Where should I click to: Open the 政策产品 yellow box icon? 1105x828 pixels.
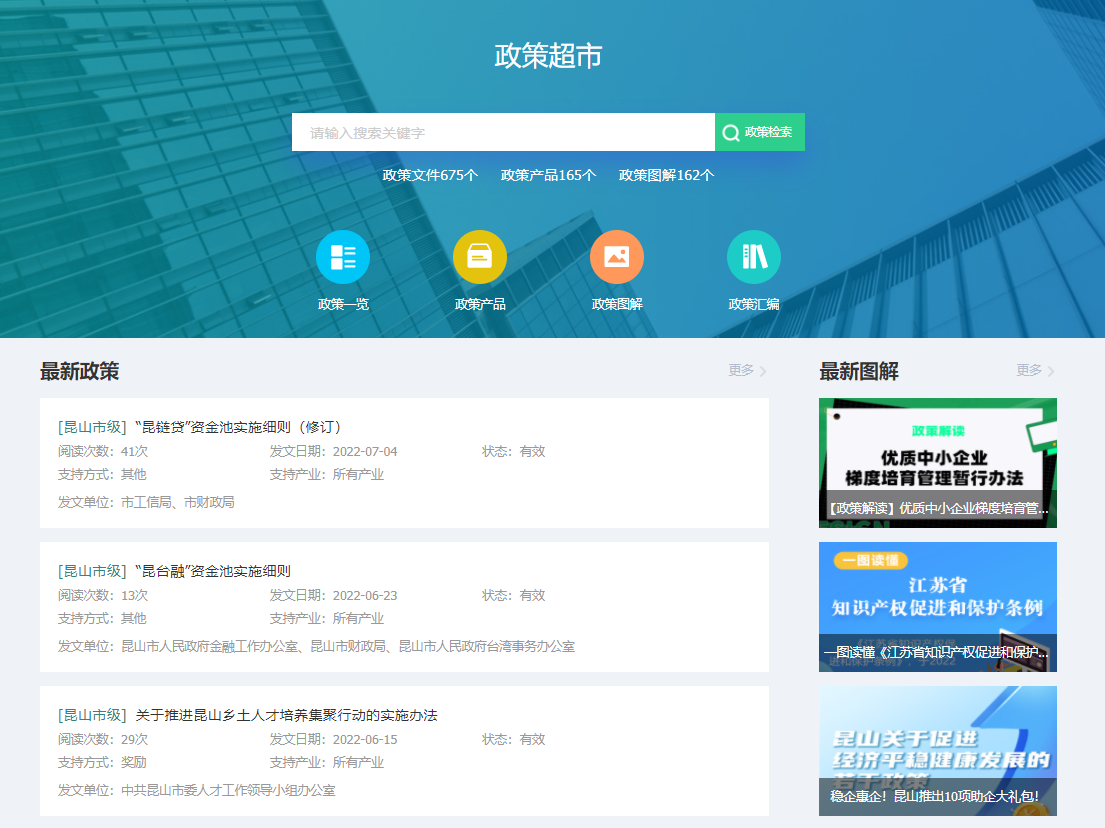(480, 257)
